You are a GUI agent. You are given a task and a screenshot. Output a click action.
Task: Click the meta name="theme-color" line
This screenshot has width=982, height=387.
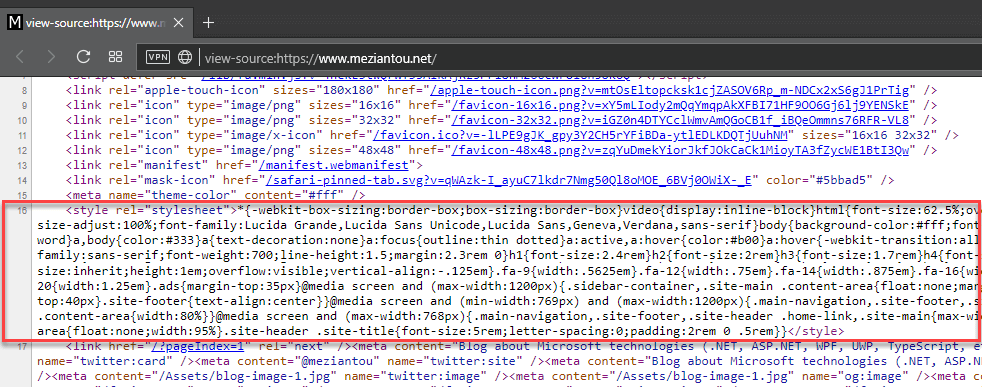[x=215, y=195]
